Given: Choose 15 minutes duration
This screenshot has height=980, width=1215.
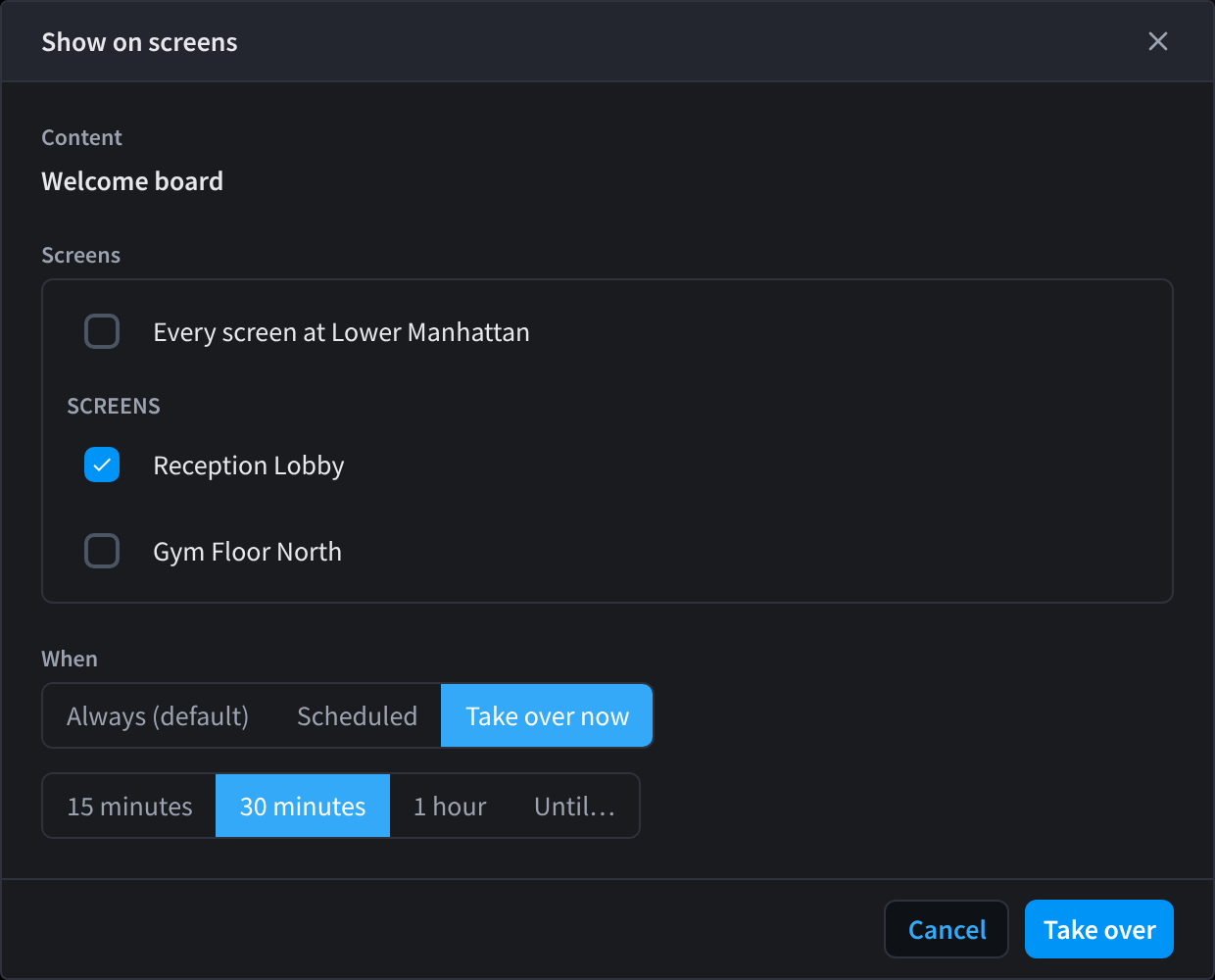Looking at the screenshot, I should (129, 807).
